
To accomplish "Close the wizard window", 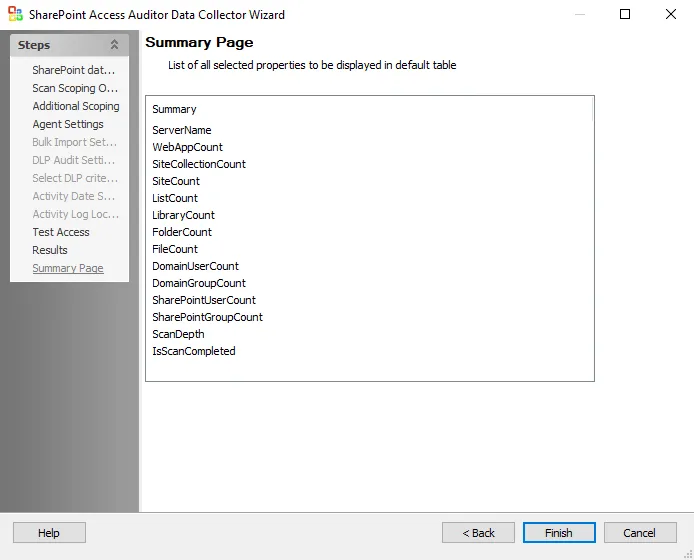I will [671, 14].
